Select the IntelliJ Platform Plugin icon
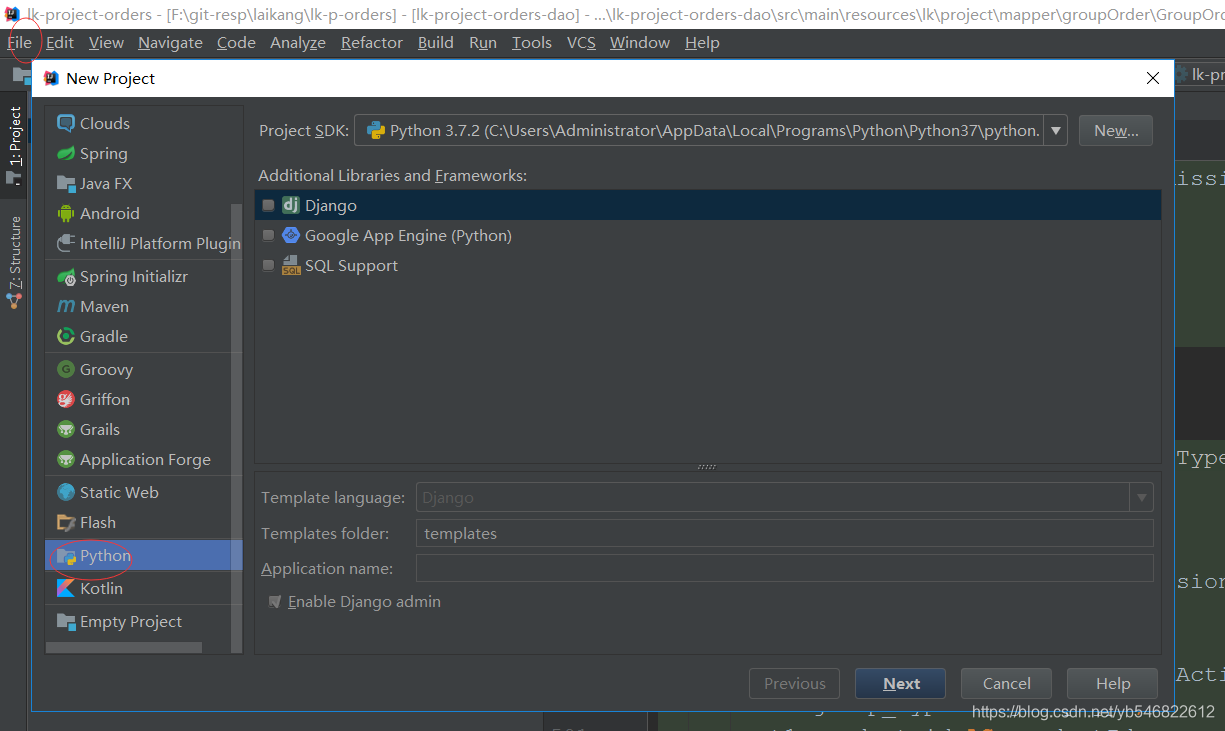Viewport: 1225px width, 731px height. coord(66,243)
